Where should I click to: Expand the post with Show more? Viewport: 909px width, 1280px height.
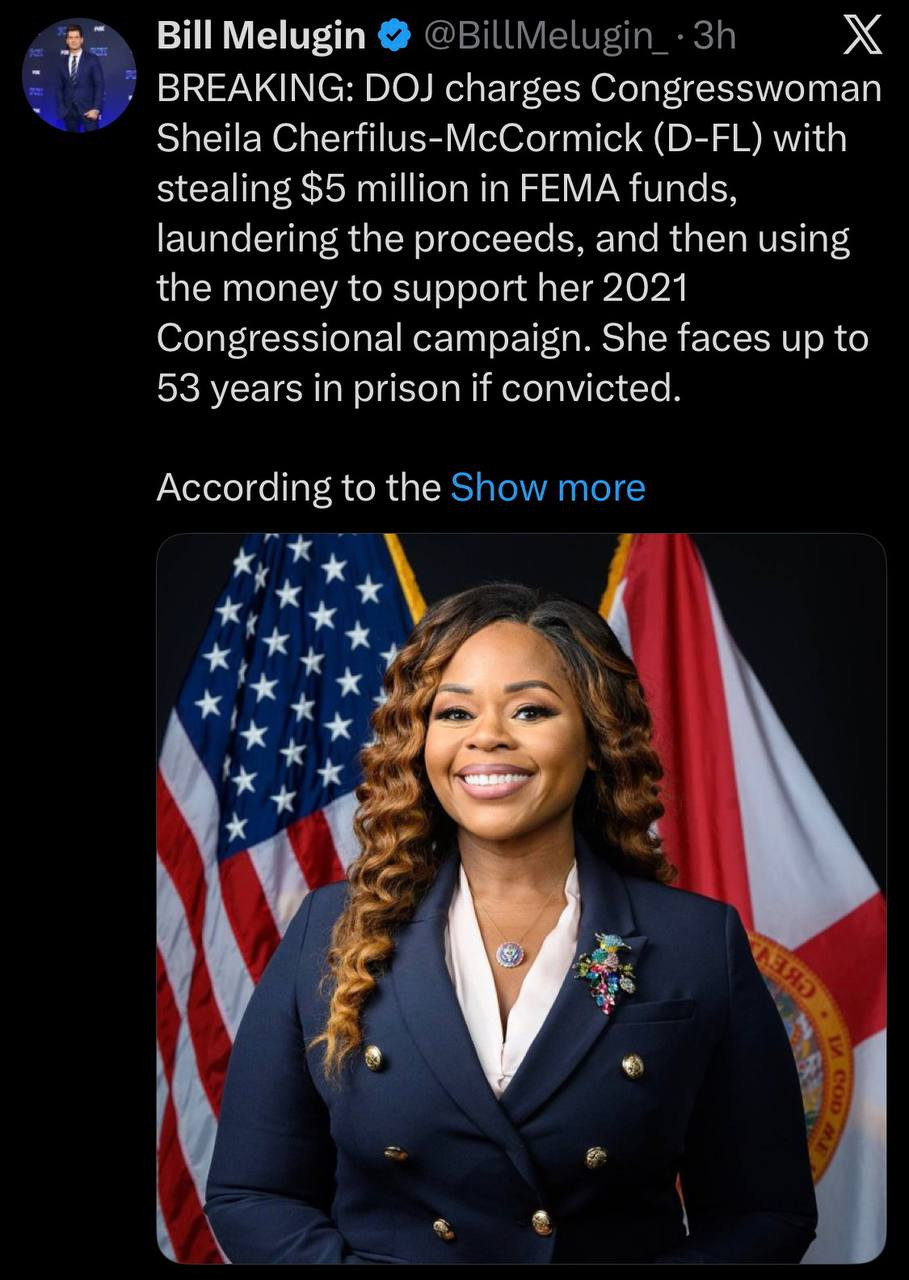tap(548, 488)
